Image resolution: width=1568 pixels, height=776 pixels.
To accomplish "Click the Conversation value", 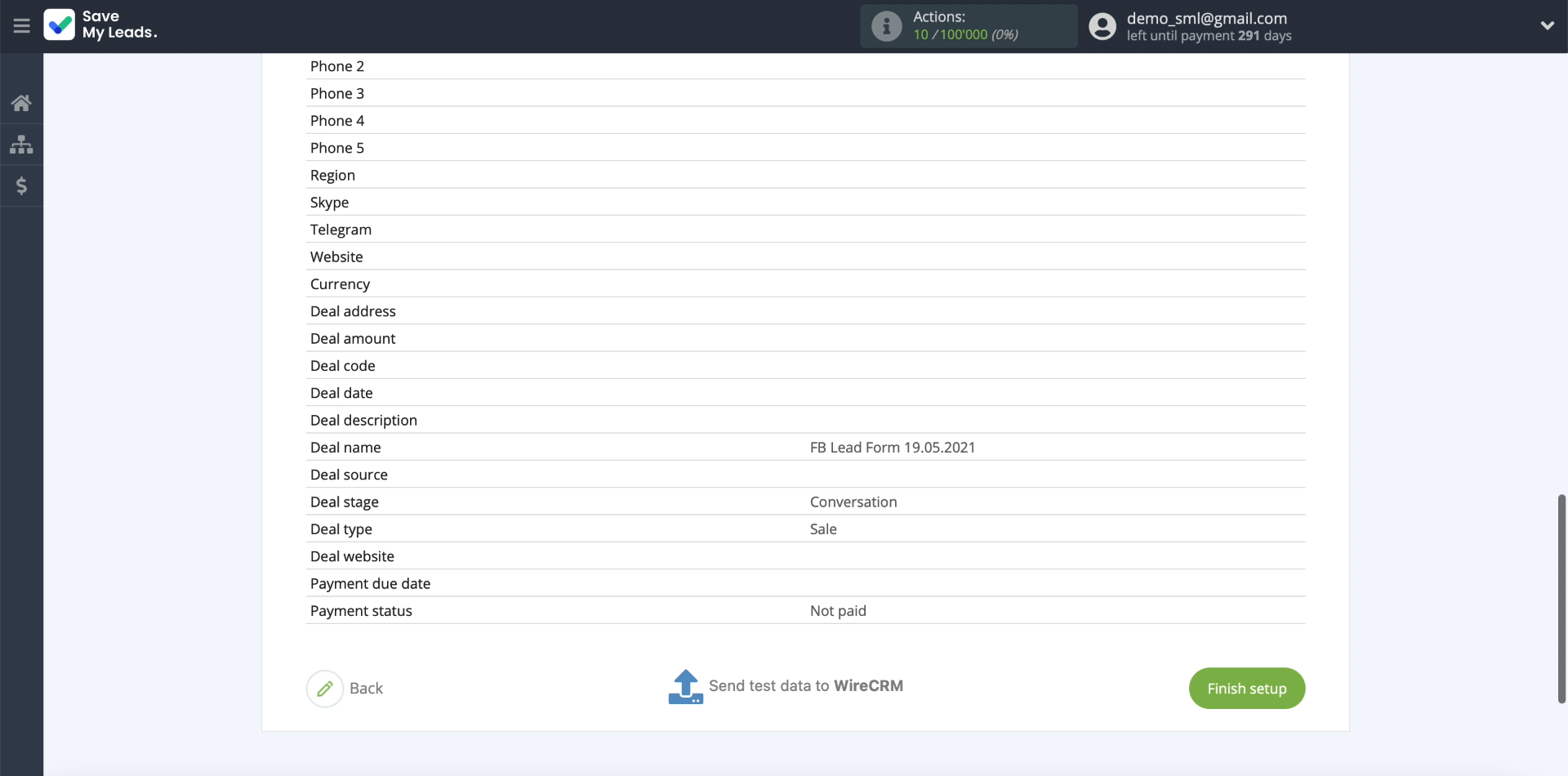I will pos(853,502).
